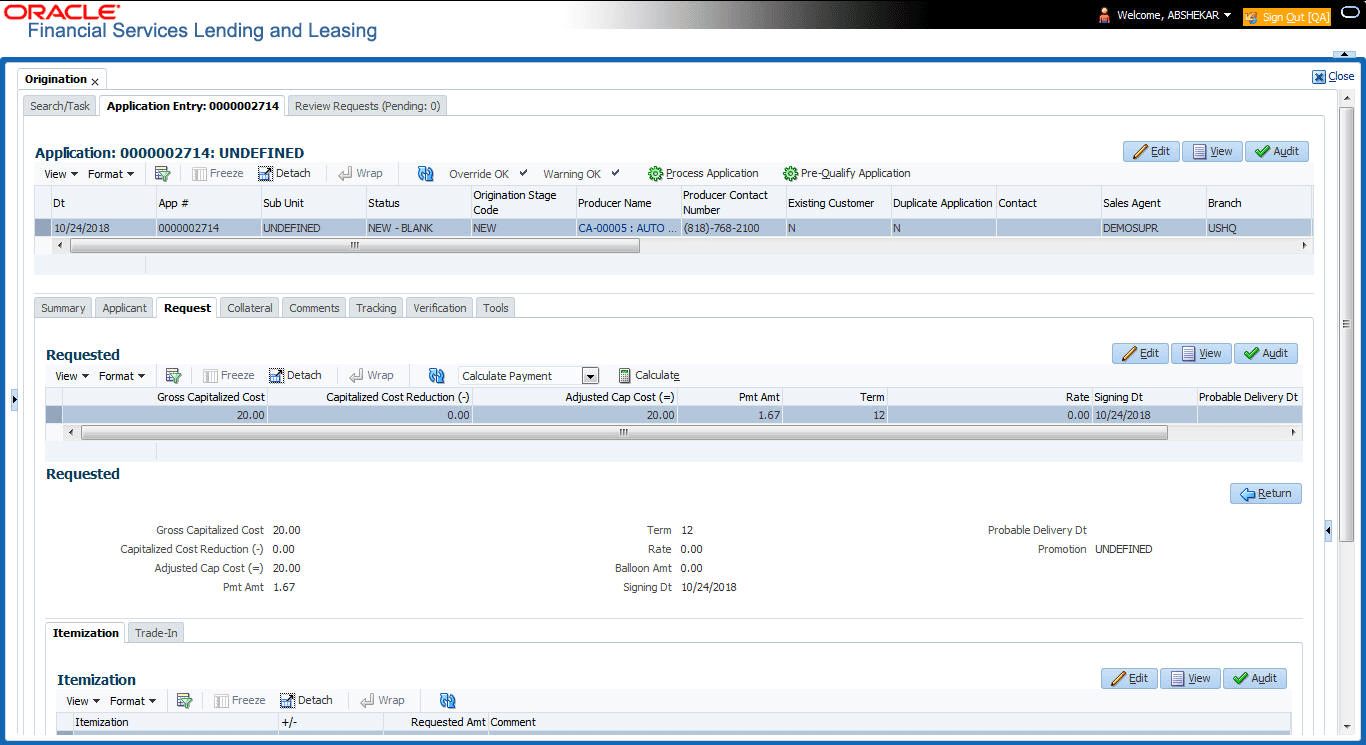1366x745 pixels.
Task: Open Format menu in Itemization toolbar
Action: [133, 701]
